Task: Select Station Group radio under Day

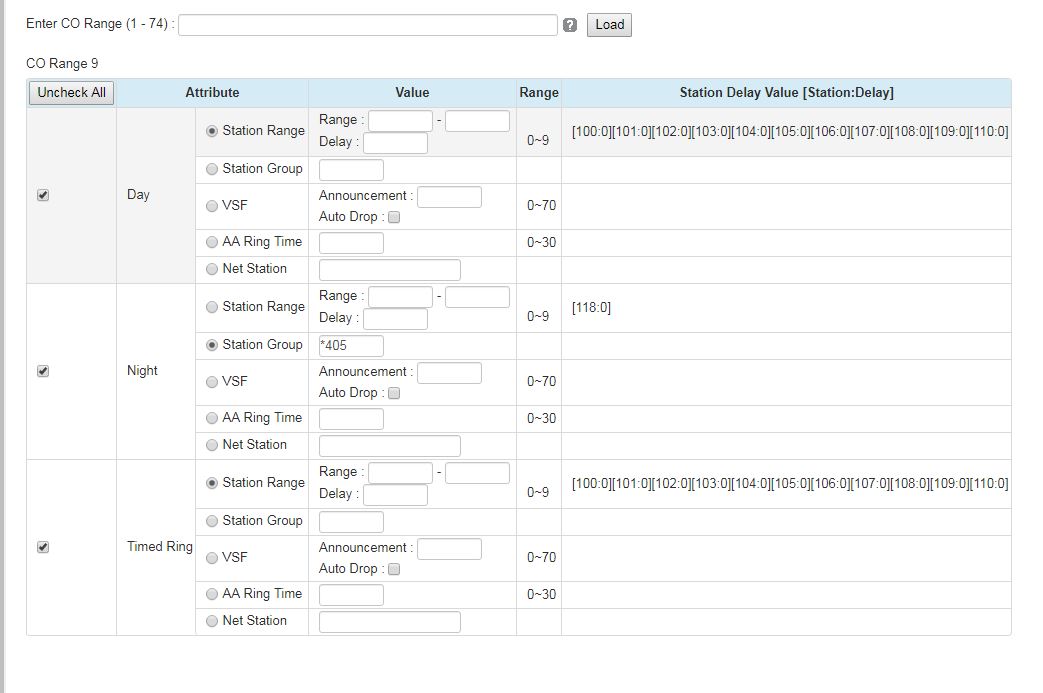Action: (211, 169)
